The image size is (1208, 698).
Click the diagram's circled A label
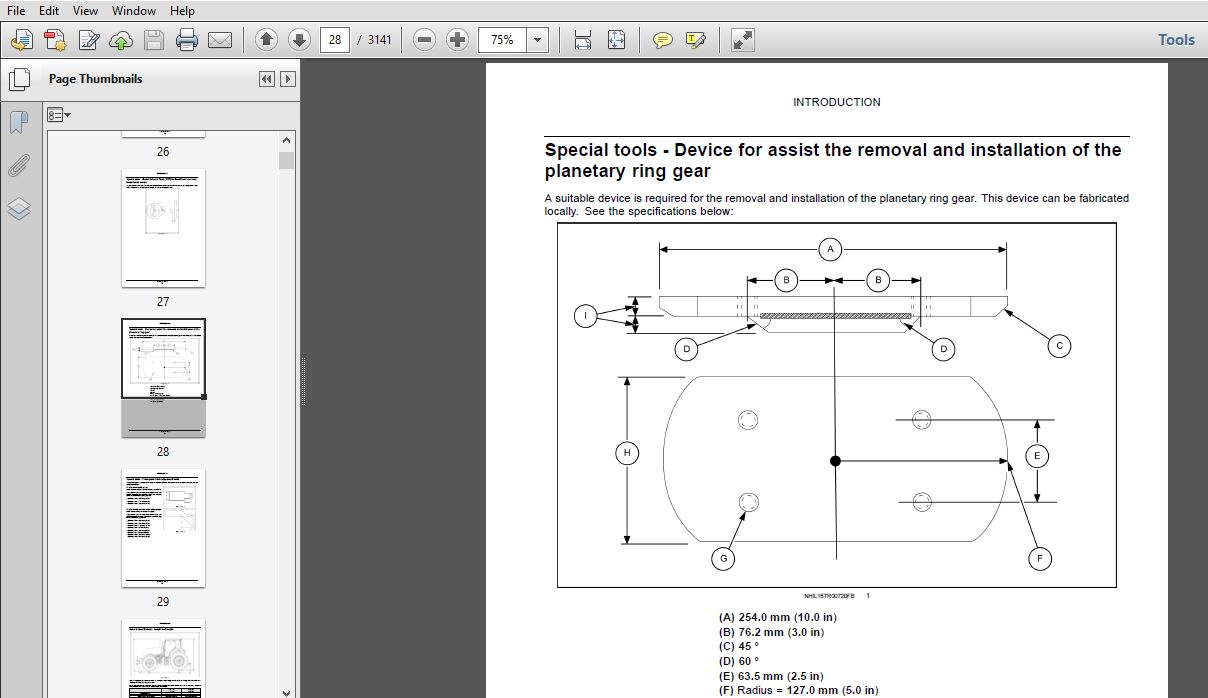tap(830, 249)
